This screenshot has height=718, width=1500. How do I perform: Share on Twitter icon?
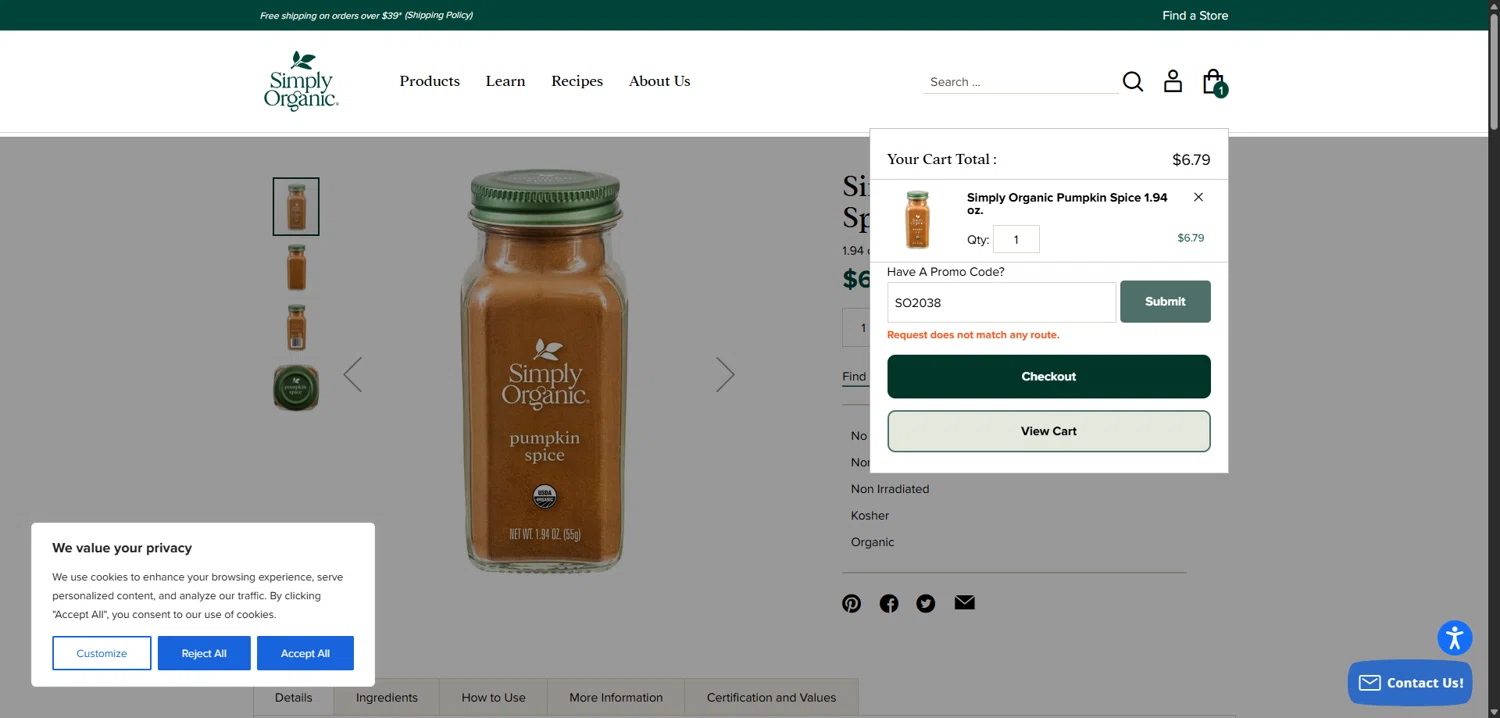(x=926, y=603)
